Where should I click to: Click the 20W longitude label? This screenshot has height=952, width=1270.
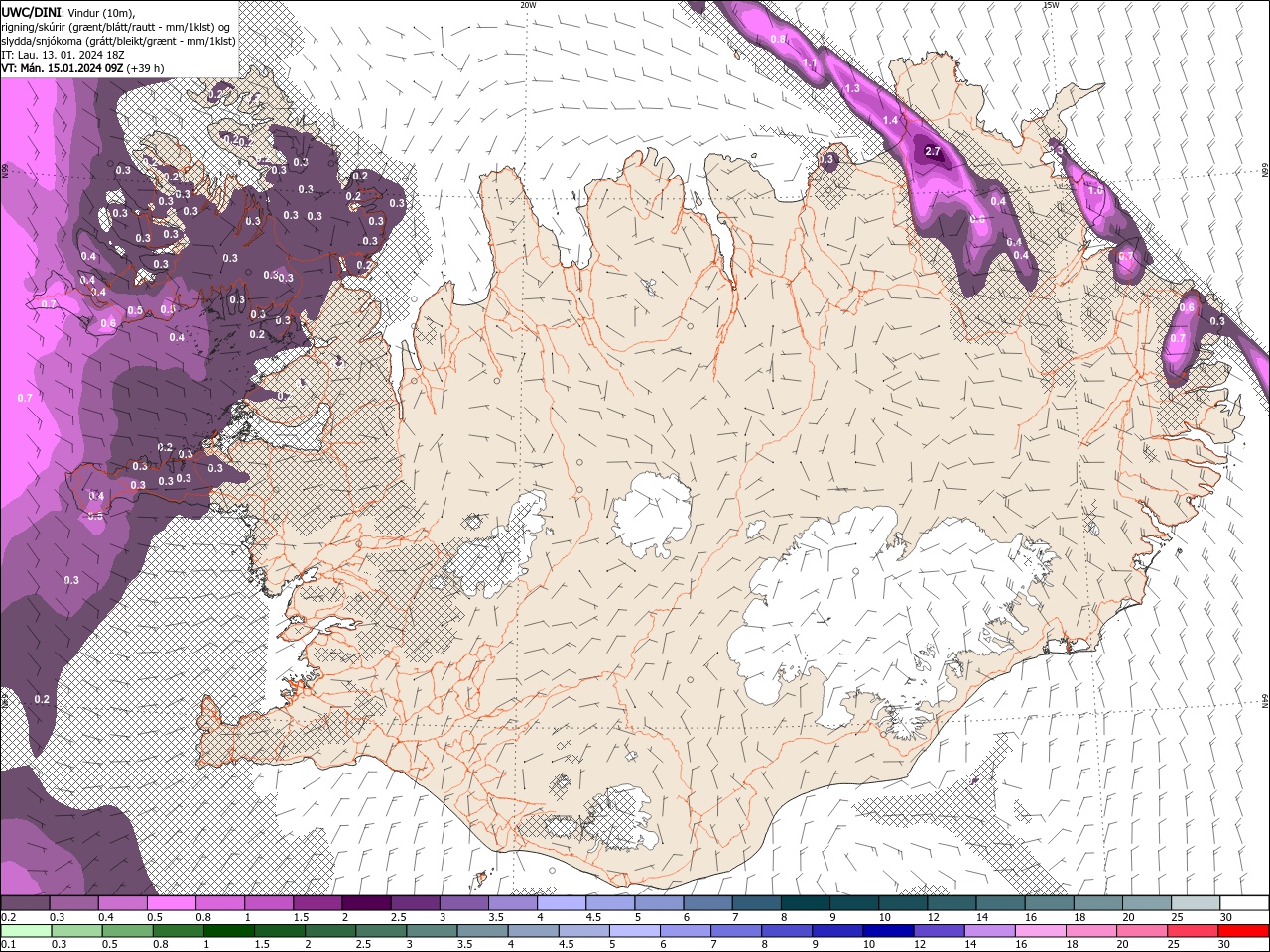(x=528, y=5)
